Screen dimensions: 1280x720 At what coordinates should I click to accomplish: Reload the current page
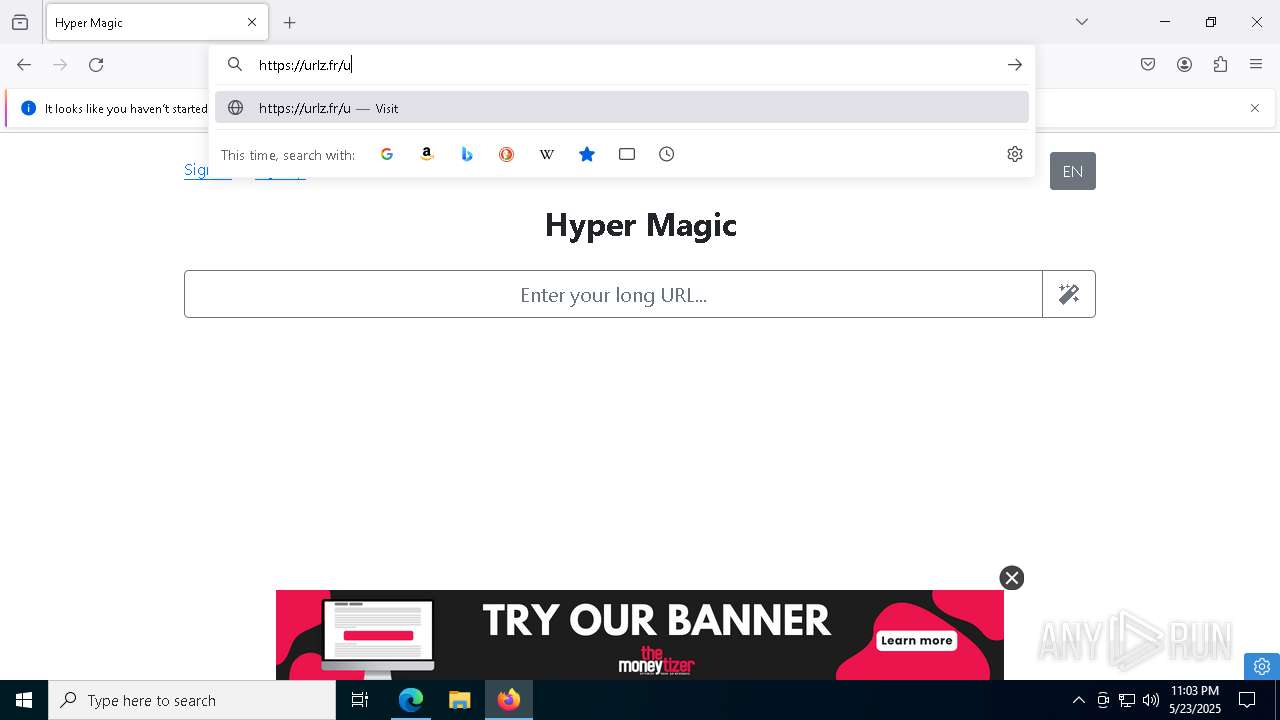[96, 65]
